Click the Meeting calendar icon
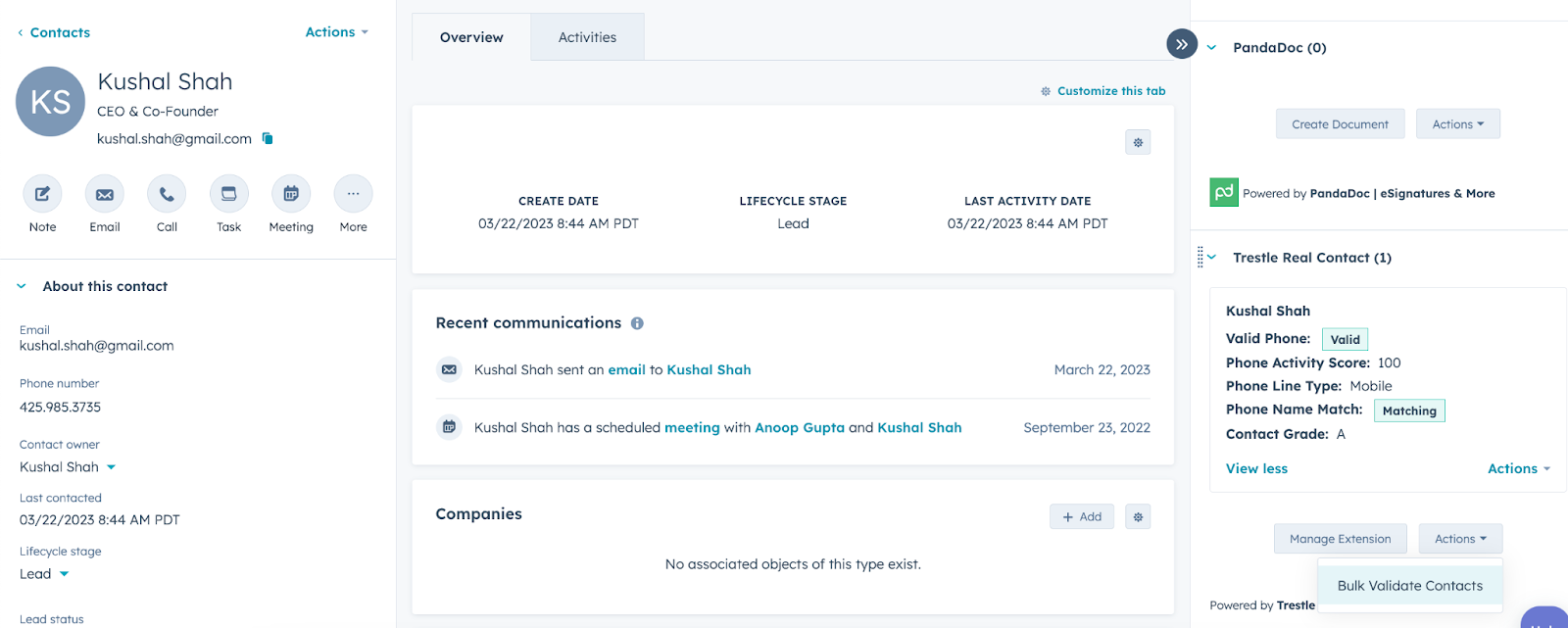 [291, 194]
